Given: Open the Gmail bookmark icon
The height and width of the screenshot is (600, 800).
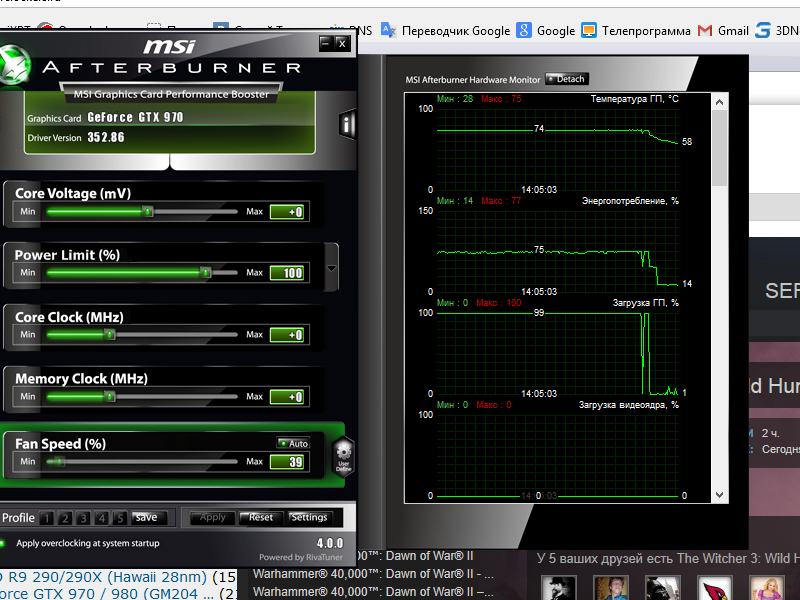Looking at the screenshot, I should (x=705, y=31).
